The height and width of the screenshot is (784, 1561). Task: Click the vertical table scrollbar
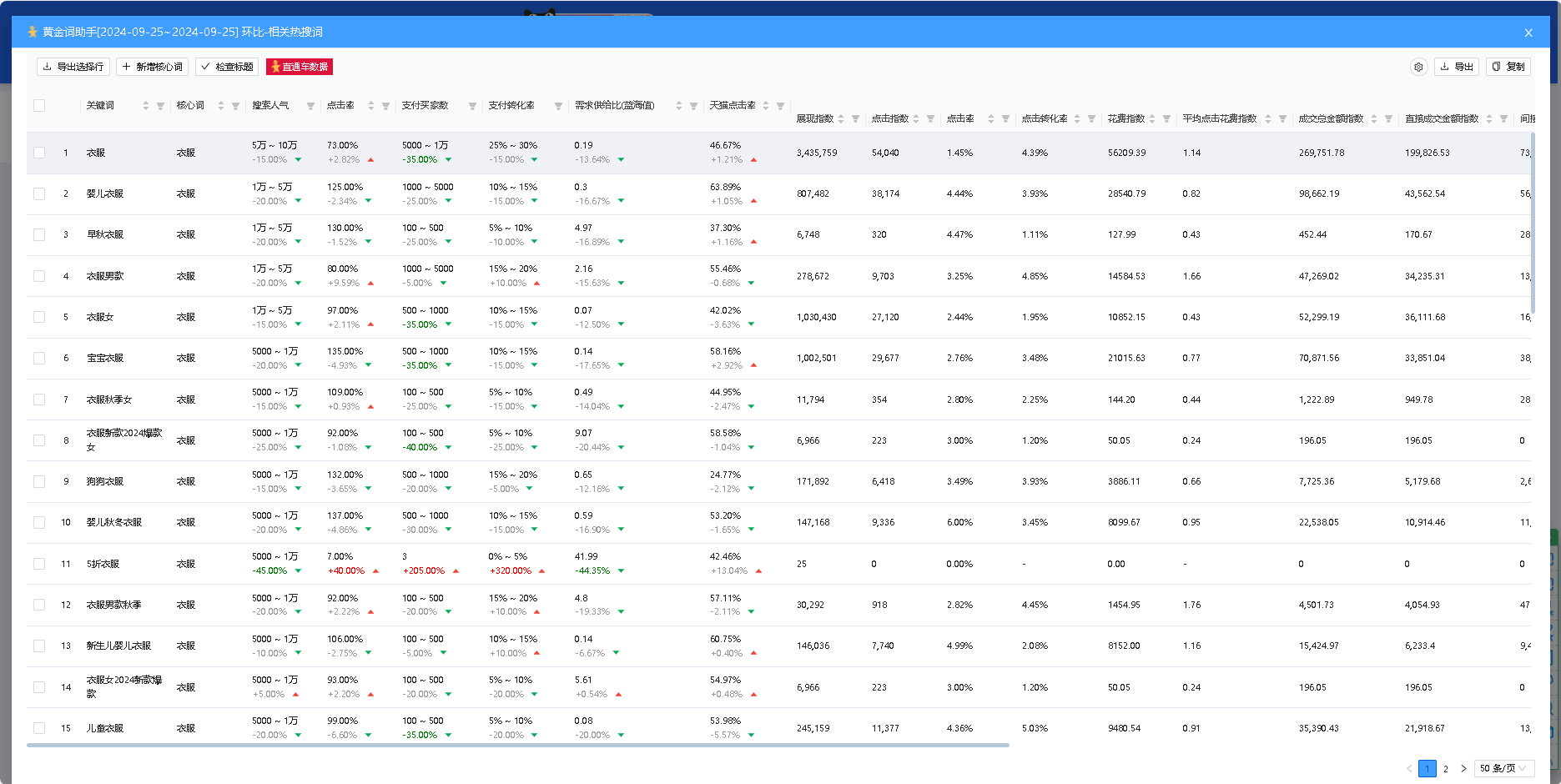1533,223
